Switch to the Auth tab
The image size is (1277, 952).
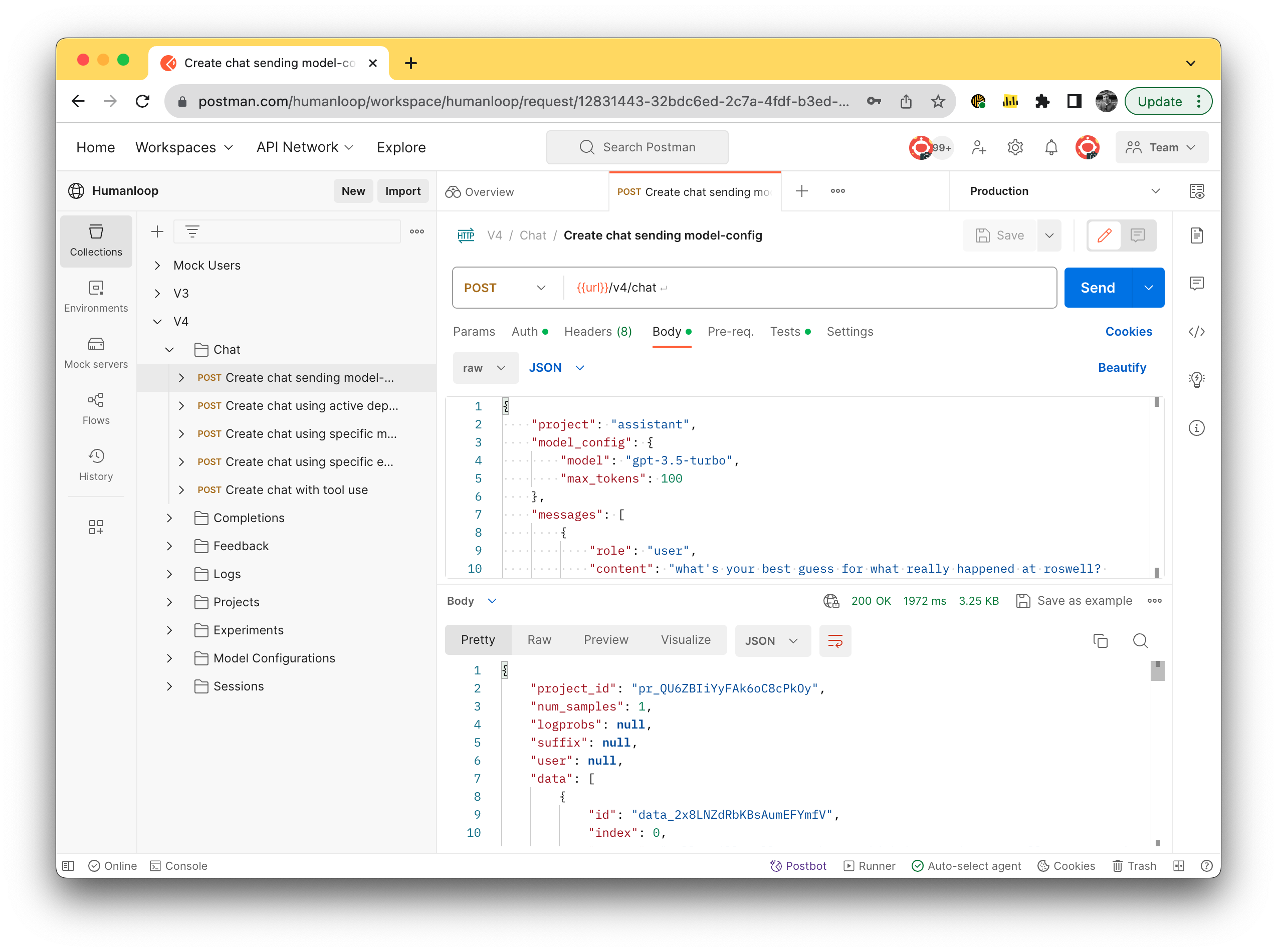click(530, 332)
